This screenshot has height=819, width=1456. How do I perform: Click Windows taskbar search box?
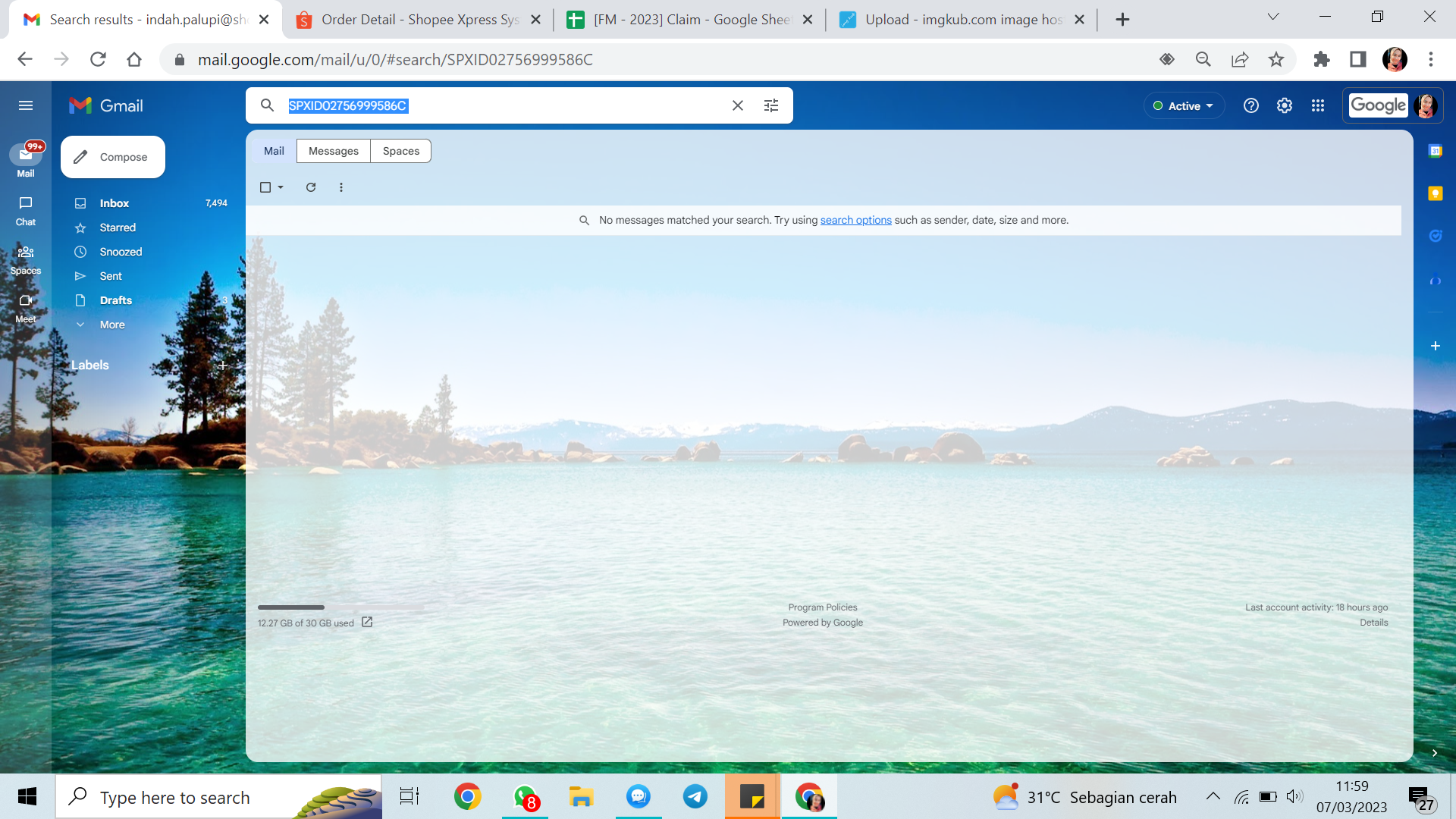[x=218, y=797]
